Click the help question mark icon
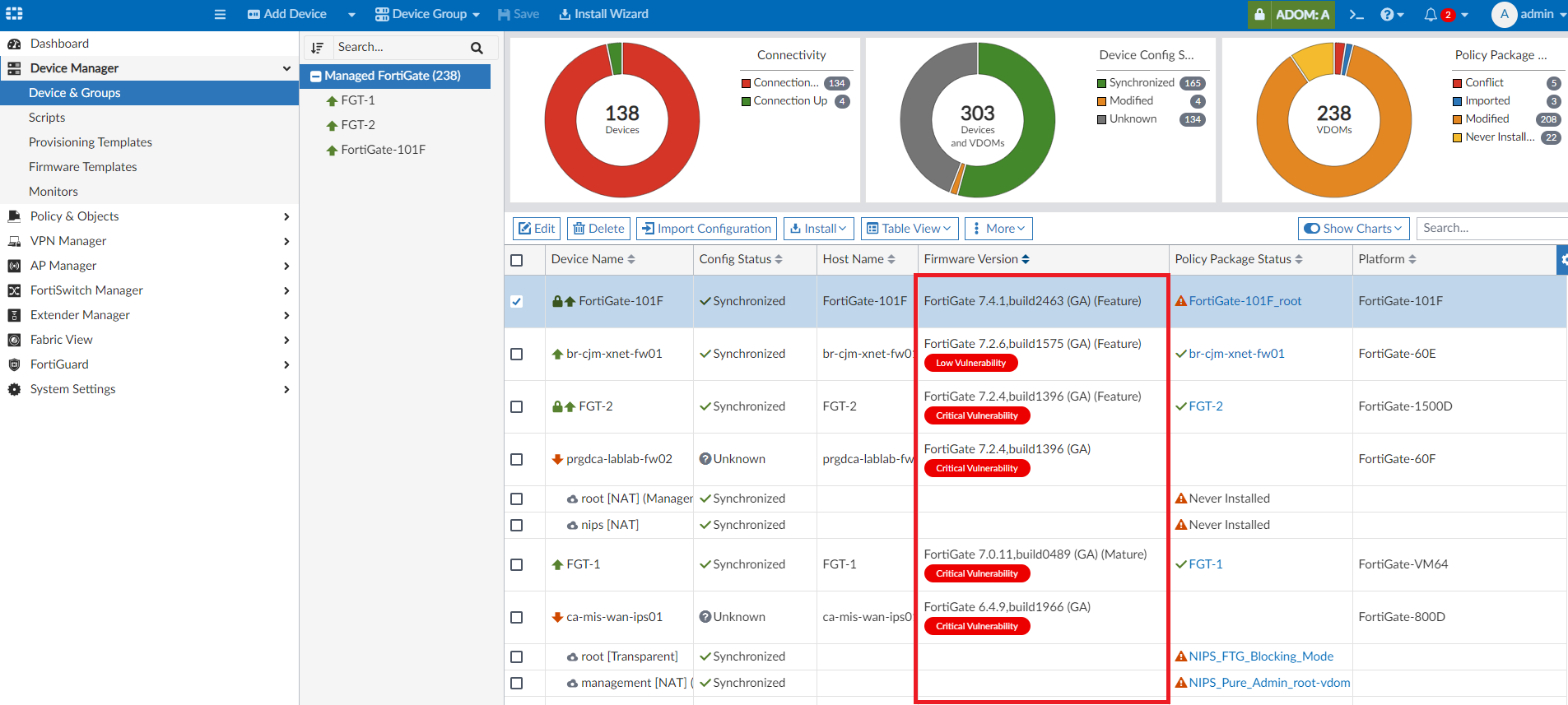Viewport: 1568px width, 705px height. click(x=1388, y=14)
